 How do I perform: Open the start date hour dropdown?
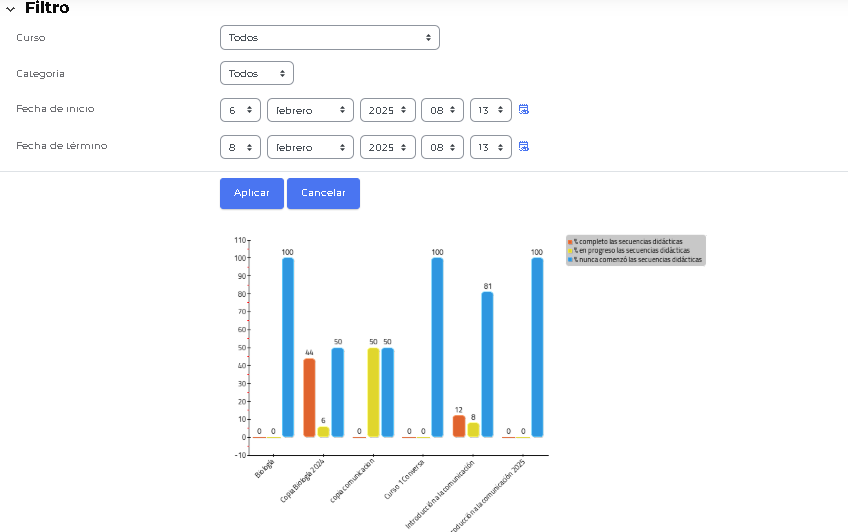click(x=442, y=110)
